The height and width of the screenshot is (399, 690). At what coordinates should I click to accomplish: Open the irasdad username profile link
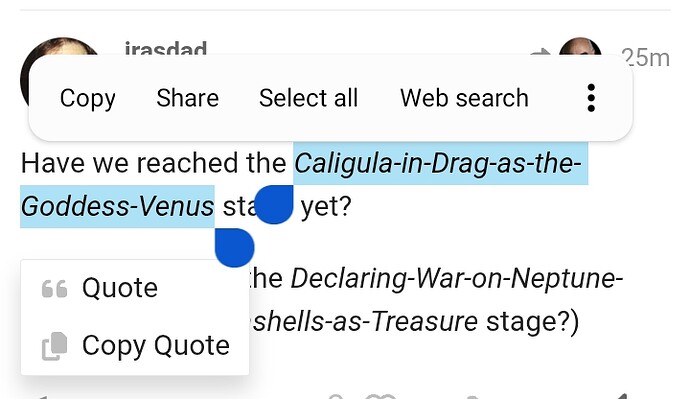166,48
